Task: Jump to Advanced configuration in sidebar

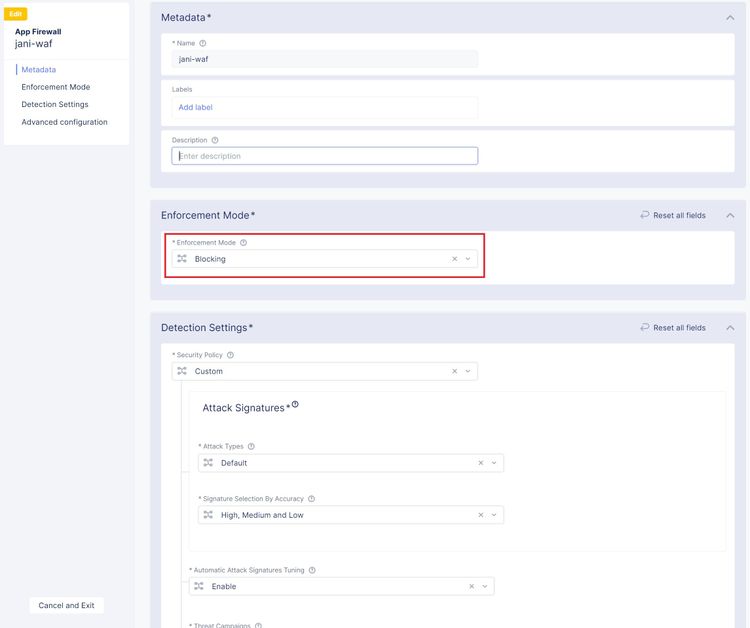Action: 64,122
